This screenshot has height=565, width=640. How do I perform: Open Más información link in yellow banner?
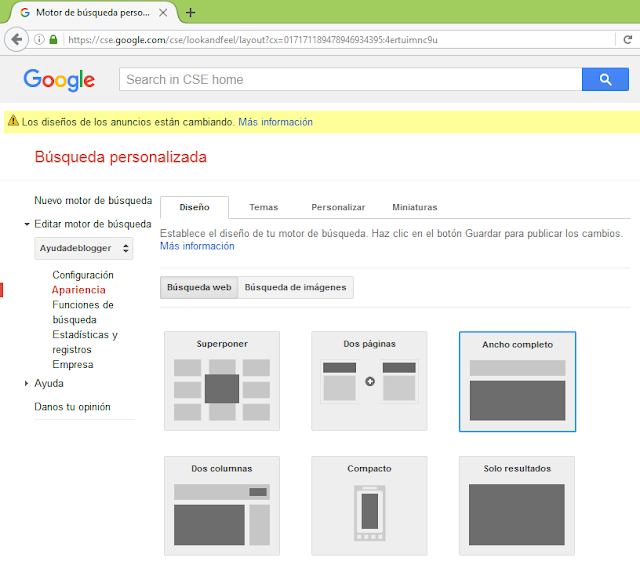276,122
